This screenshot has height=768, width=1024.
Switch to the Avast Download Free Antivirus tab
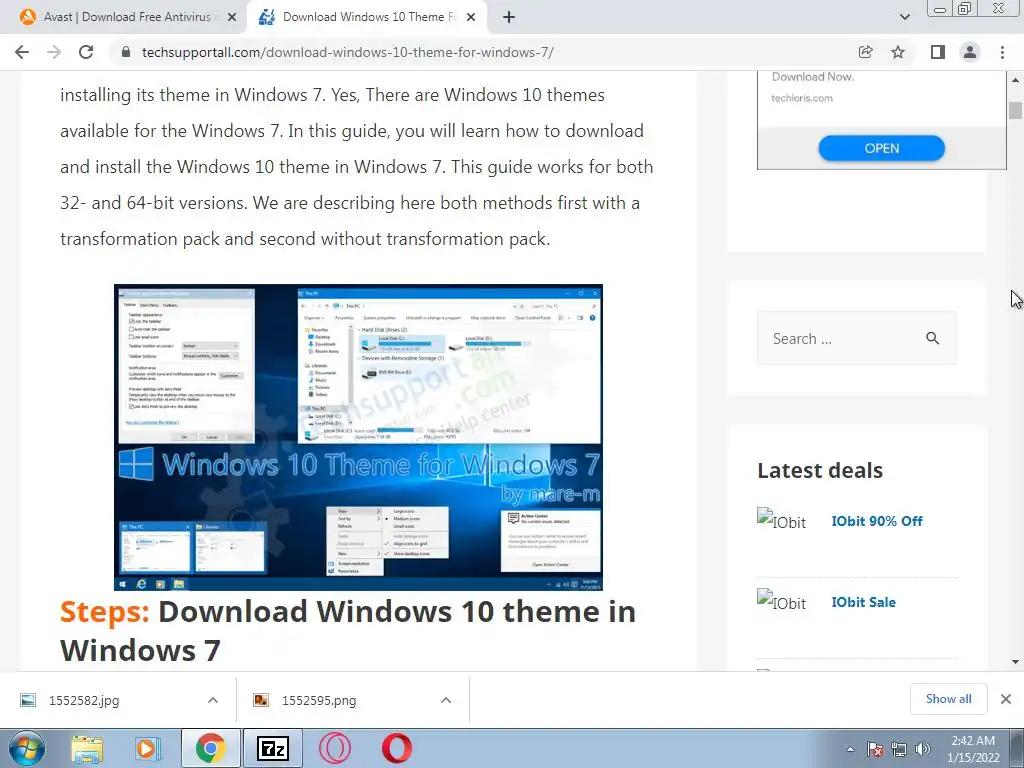[127, 17]
